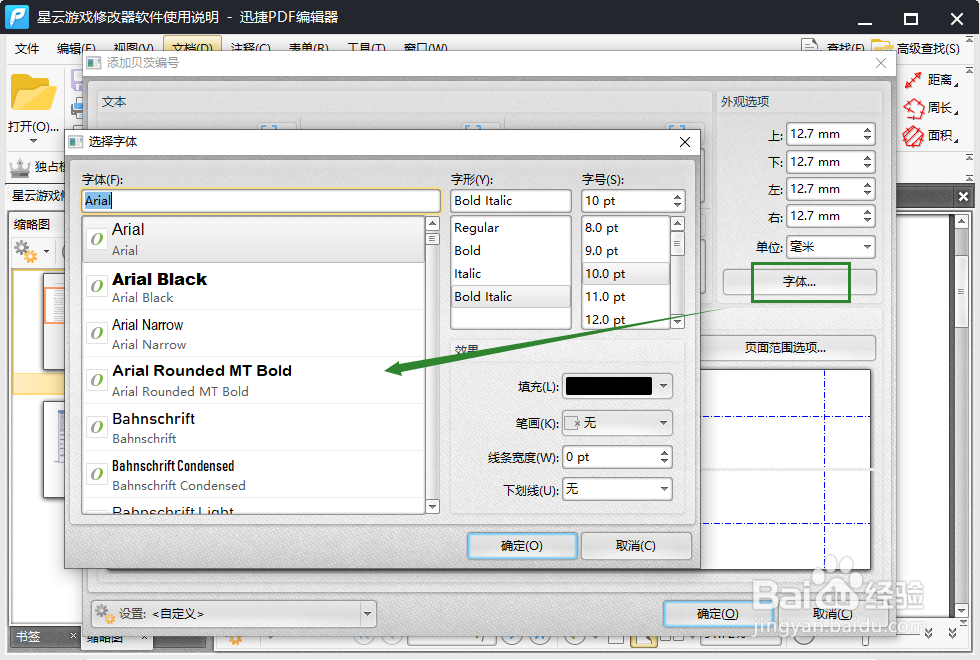Select Bahnschrift Condensed font entry
This screenshot has width=980, height=660.
[x=254, y=474]
